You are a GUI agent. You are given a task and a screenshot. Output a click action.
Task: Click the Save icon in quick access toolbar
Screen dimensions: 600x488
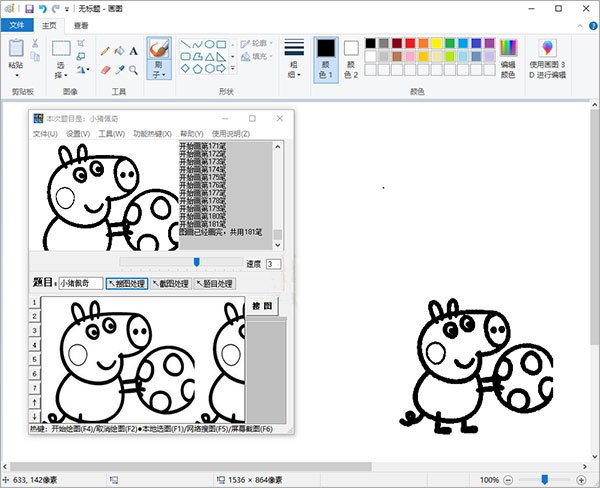coord(29,8)
